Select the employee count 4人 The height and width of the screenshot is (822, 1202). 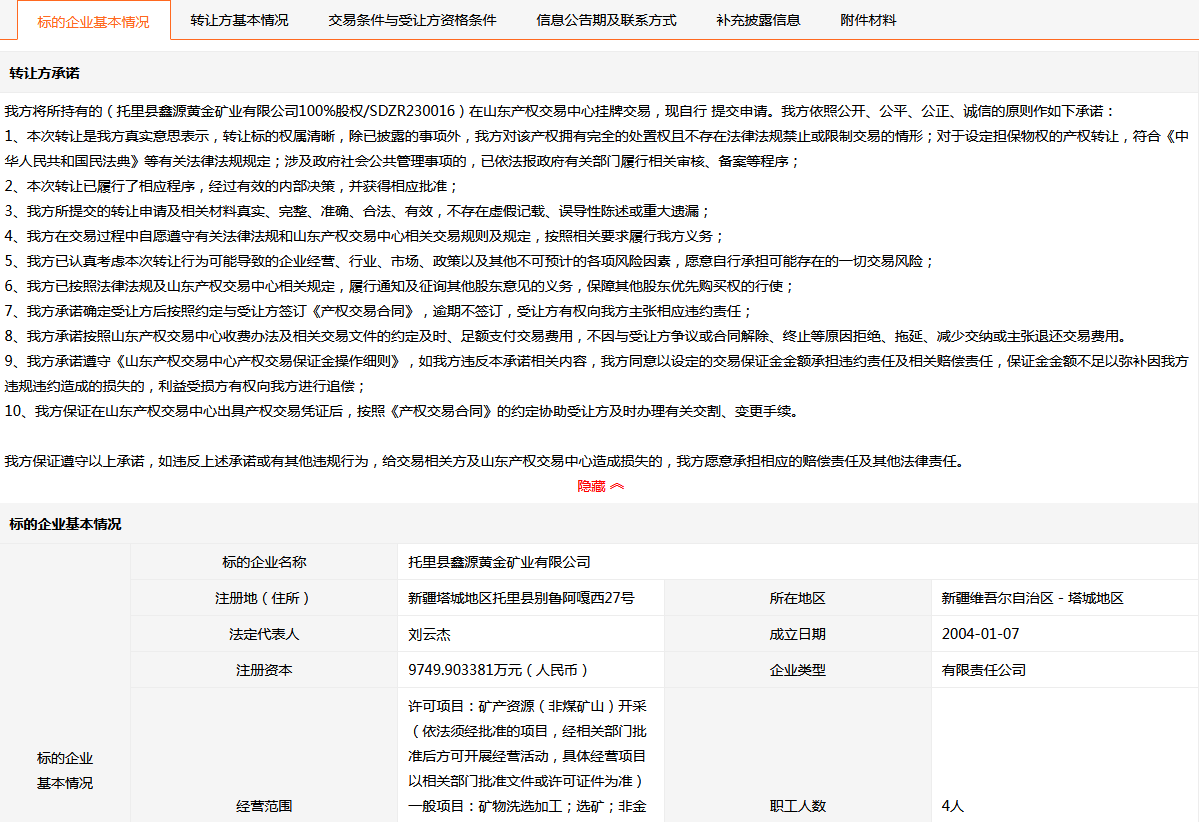pos(953,806)
